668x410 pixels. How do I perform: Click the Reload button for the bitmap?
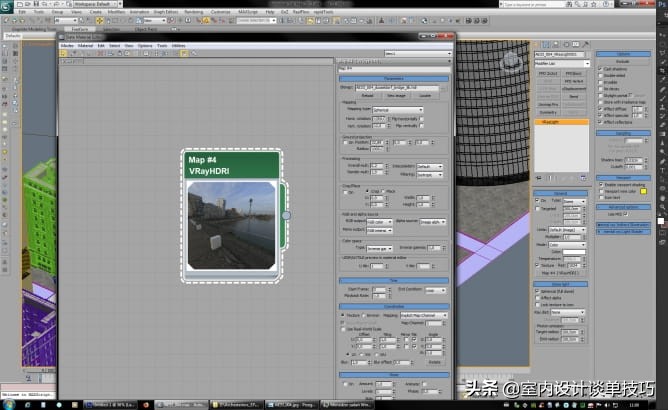pyautogui.click(x=369, y=96)
